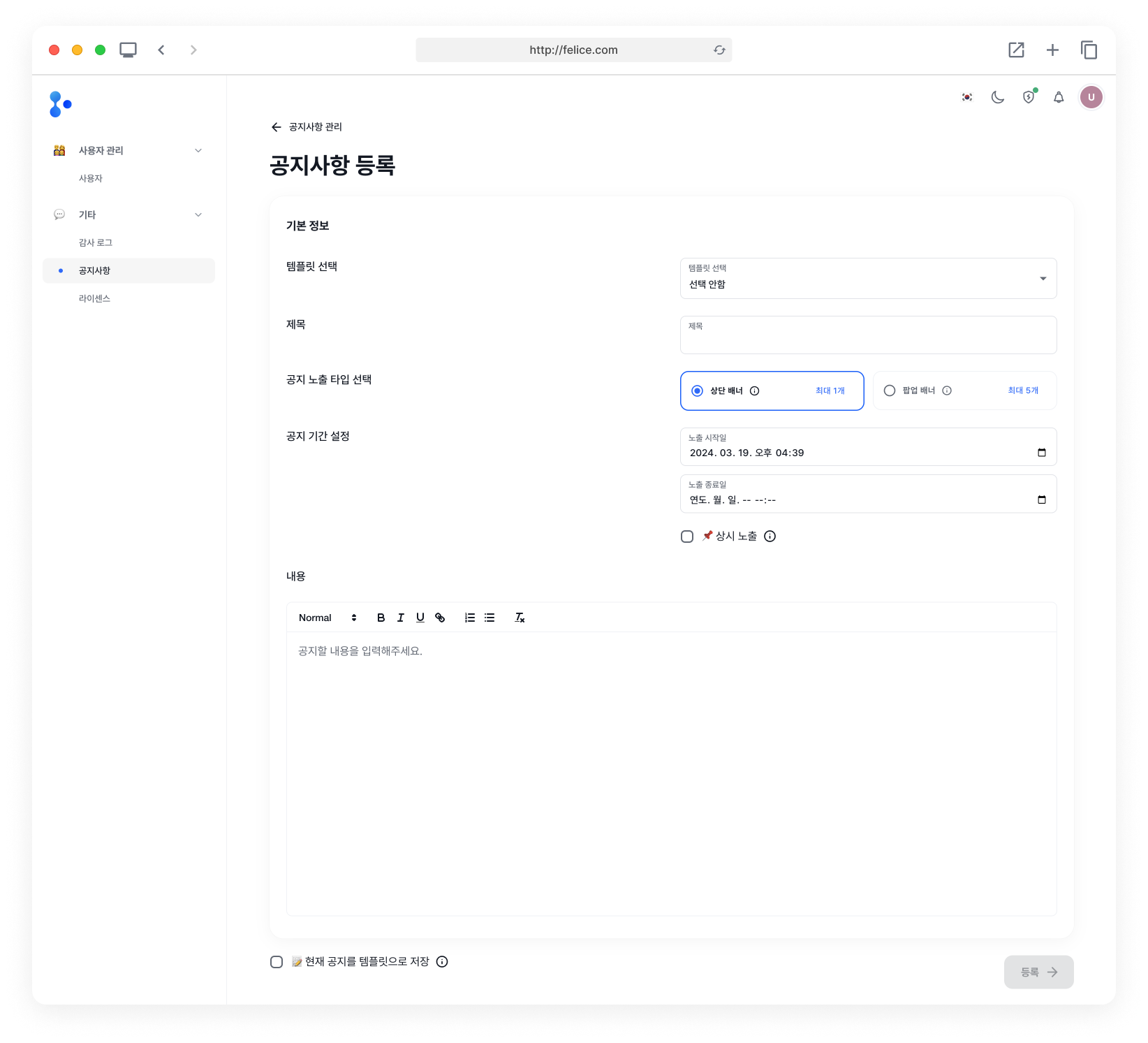Image resolution: width=1148 pixels, height=1043 pixels.
Task: Open calendar picker for 노출 종료일
Action: point(1042,499)
